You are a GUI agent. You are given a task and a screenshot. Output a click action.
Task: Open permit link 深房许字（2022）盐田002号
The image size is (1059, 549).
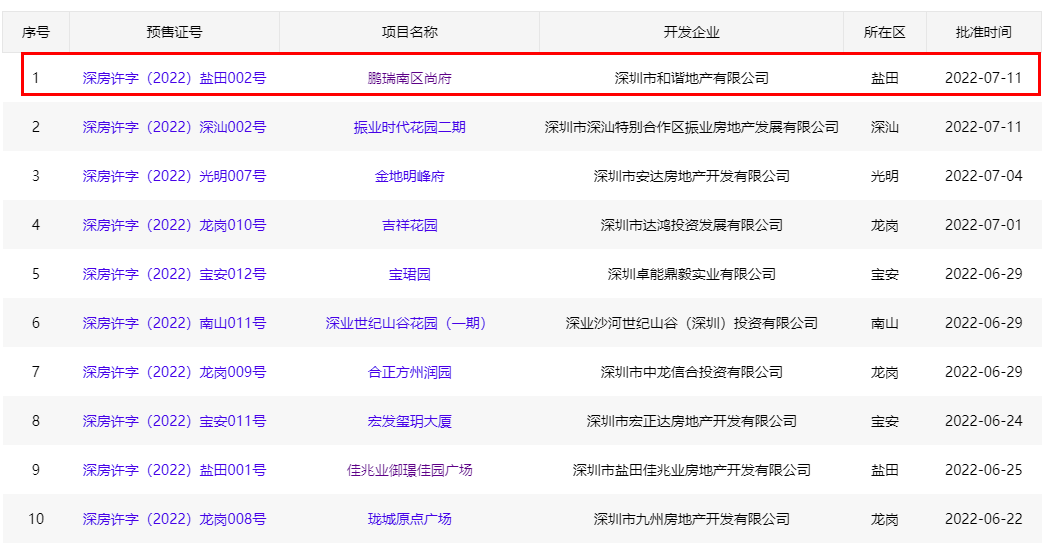point(174,78)
